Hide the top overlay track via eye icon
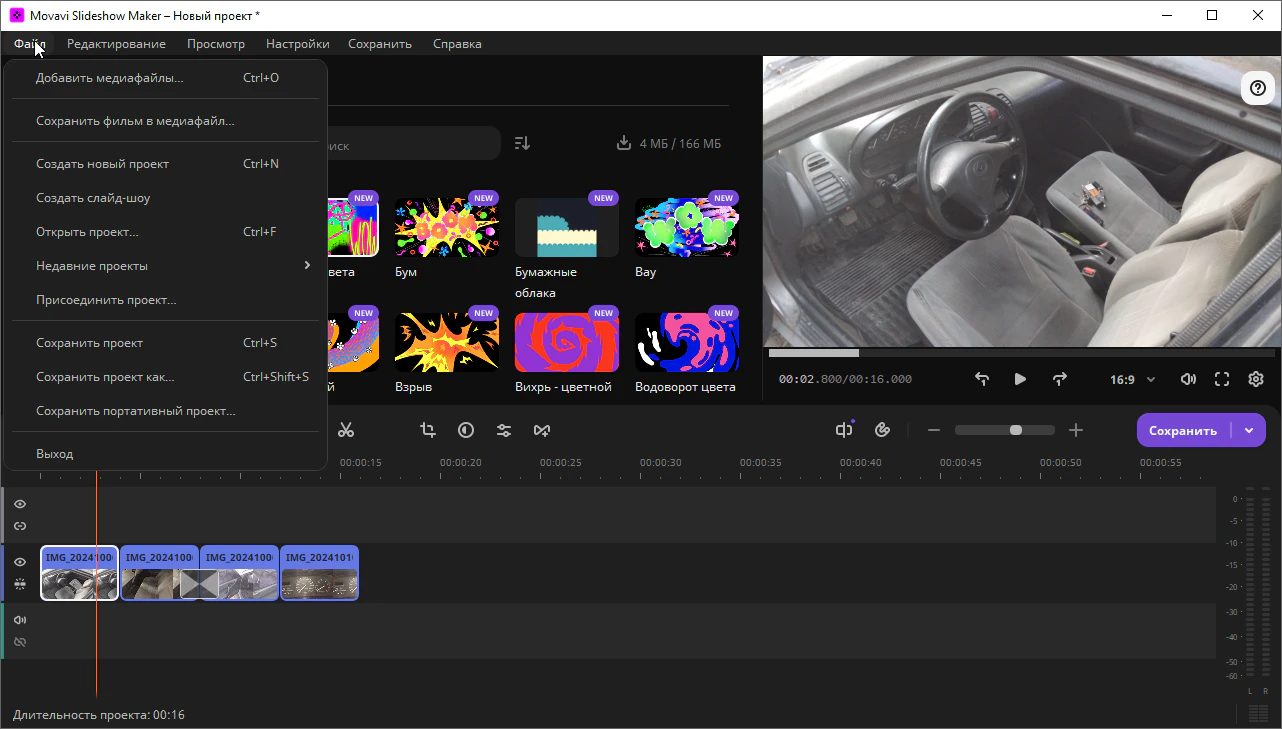The width and height of the screenshot is (1282, 729). pos(20,504)
